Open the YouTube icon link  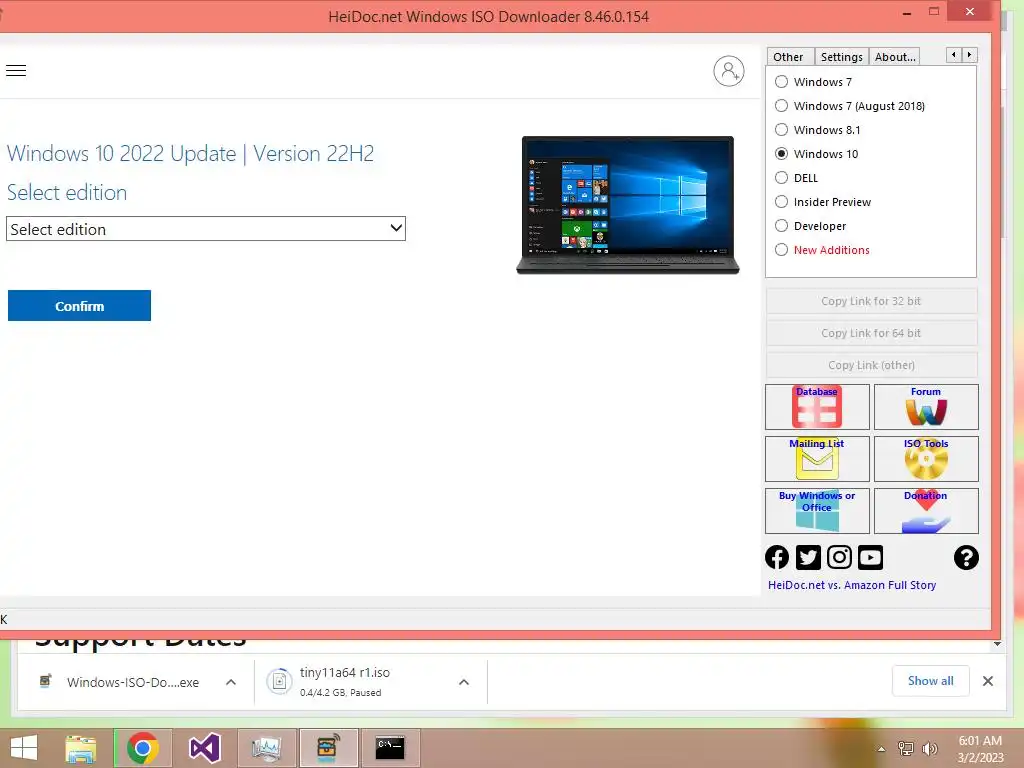click(871, 558)
